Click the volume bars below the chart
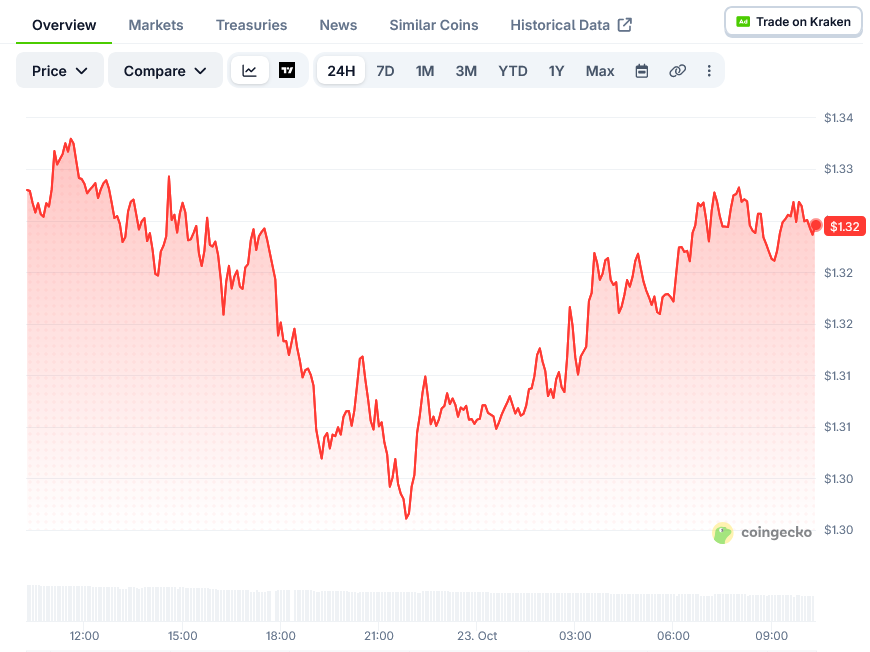The image size is (870, 652). [421, 603]
